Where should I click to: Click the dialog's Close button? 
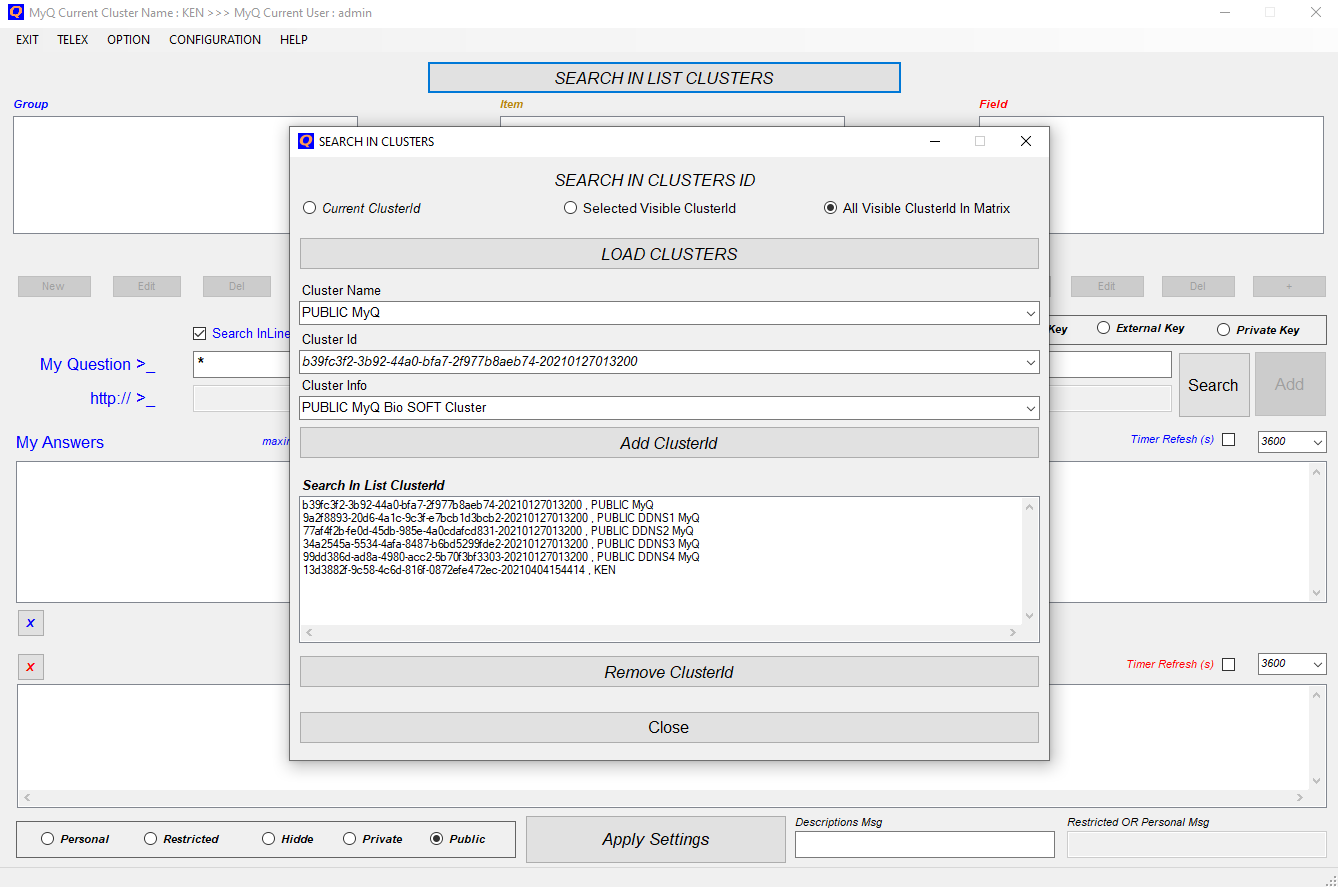[669, 727]
